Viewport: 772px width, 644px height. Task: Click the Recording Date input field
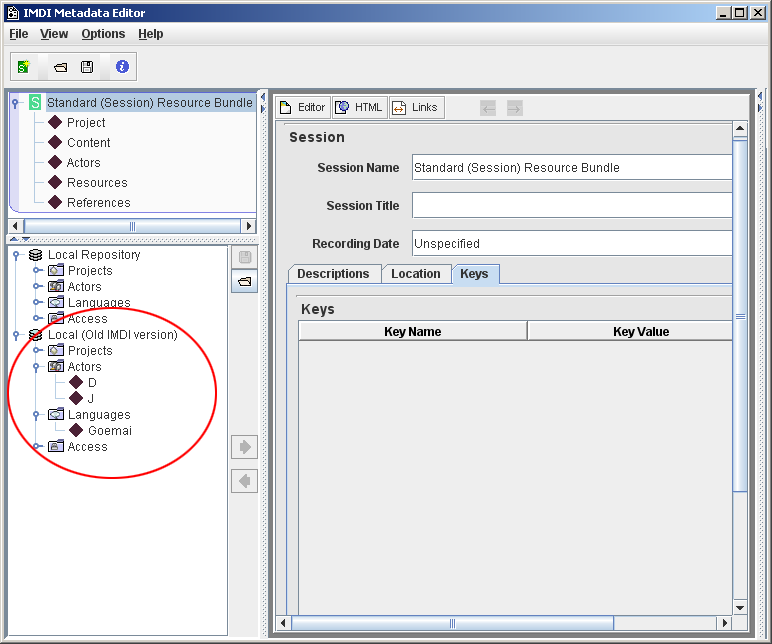coord(572,243)
